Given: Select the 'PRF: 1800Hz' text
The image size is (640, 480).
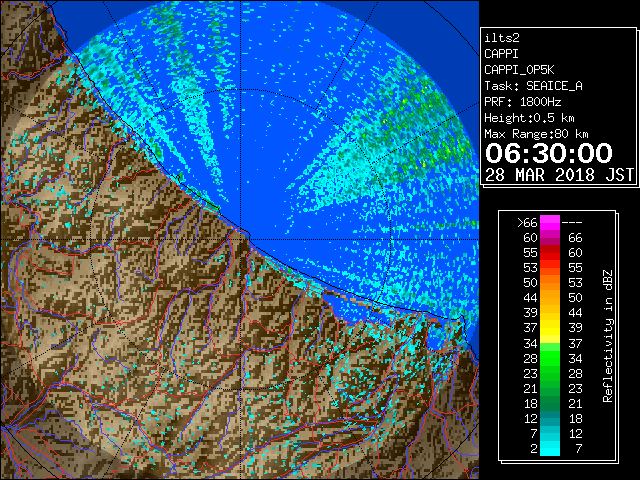Looking at the screenshot, I should [522, 102].
